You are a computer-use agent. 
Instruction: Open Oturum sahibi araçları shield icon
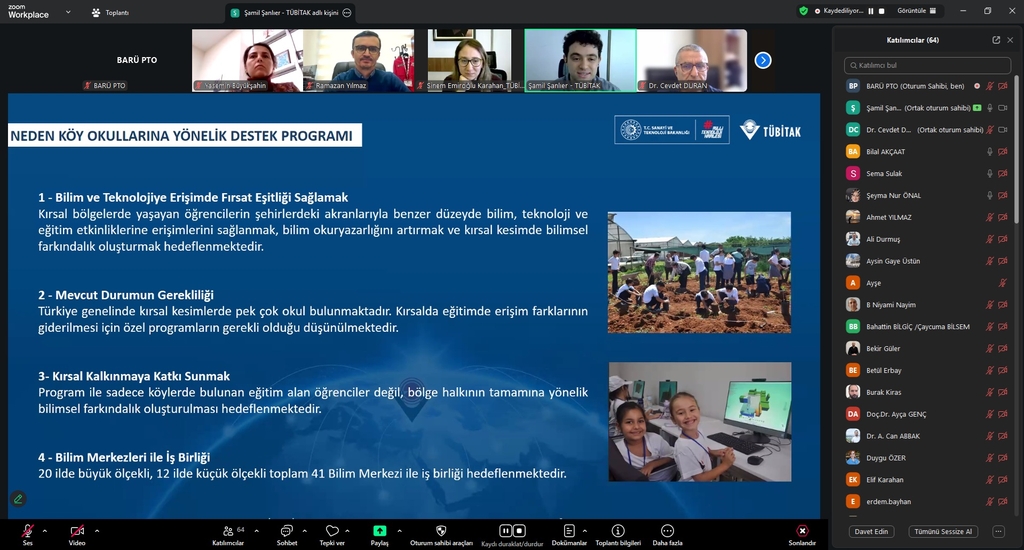point(441,530)
